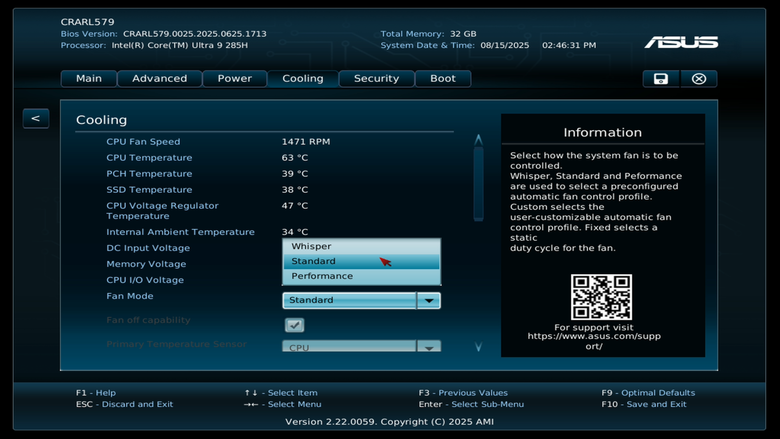The image size is (780, 439).
Task: Click the system time 02:46:31 PM
Action: click(569, 45)
